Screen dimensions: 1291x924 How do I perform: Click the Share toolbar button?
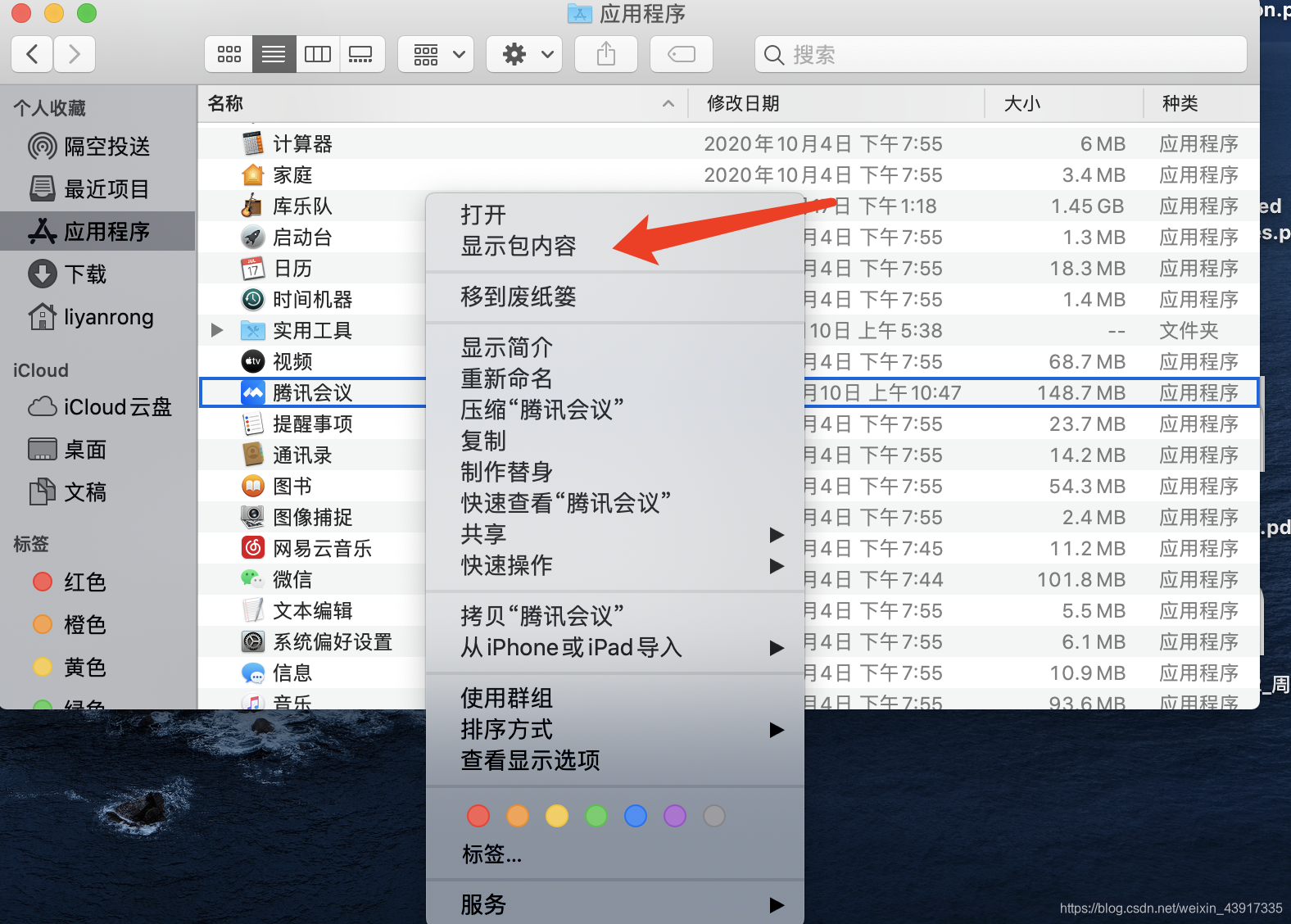click(606, 55)
